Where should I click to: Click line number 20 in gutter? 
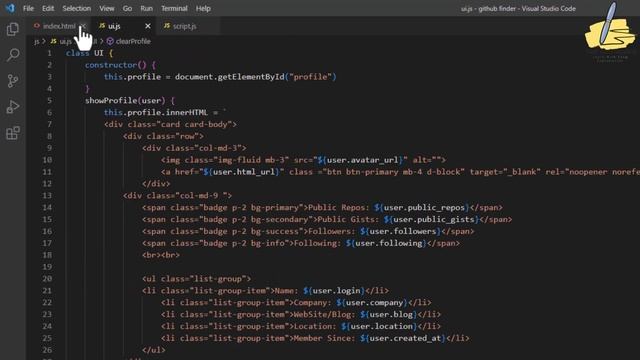(x=47, y=279)
